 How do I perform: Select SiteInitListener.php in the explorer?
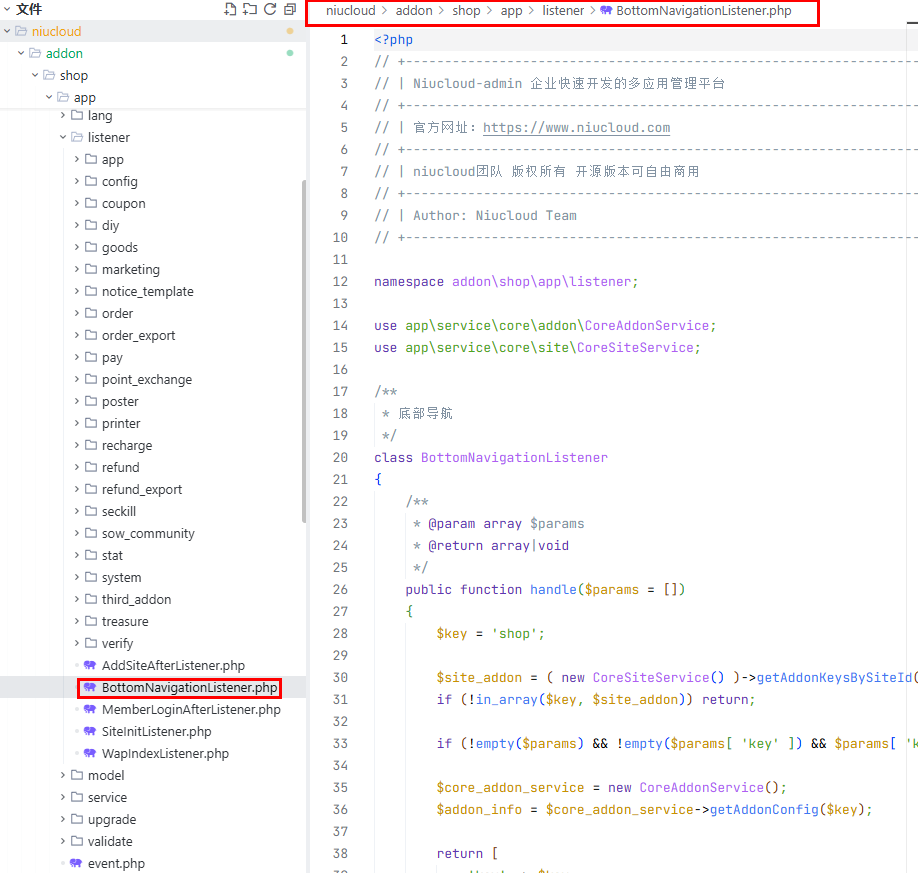coord(156,731)
